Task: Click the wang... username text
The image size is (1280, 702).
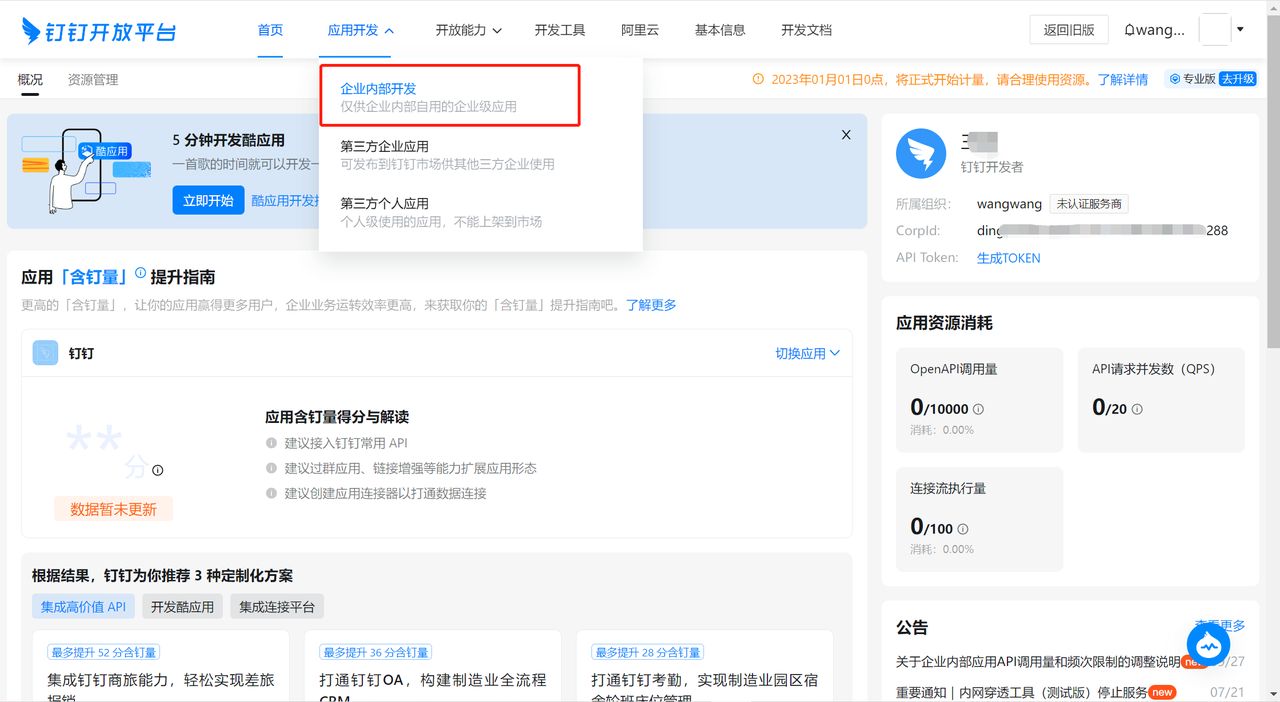Action: click(1159, 30)
